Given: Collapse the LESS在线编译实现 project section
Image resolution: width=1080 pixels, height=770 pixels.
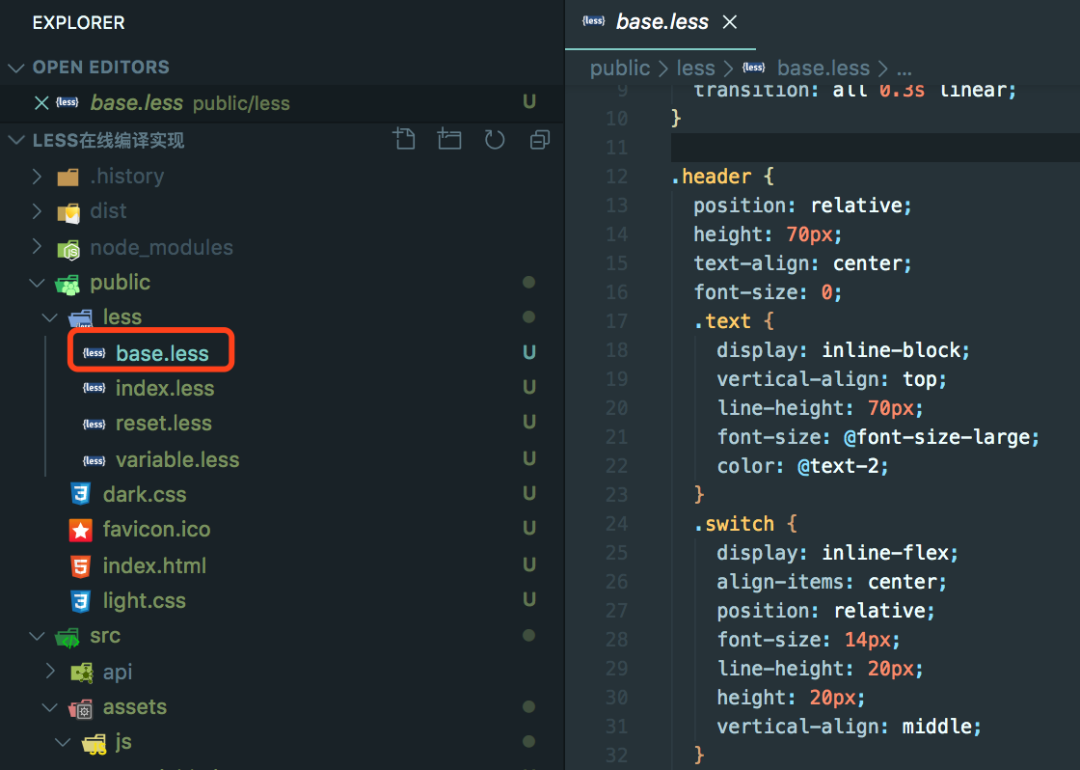Looking at the screenshot, I should [15, 141].
